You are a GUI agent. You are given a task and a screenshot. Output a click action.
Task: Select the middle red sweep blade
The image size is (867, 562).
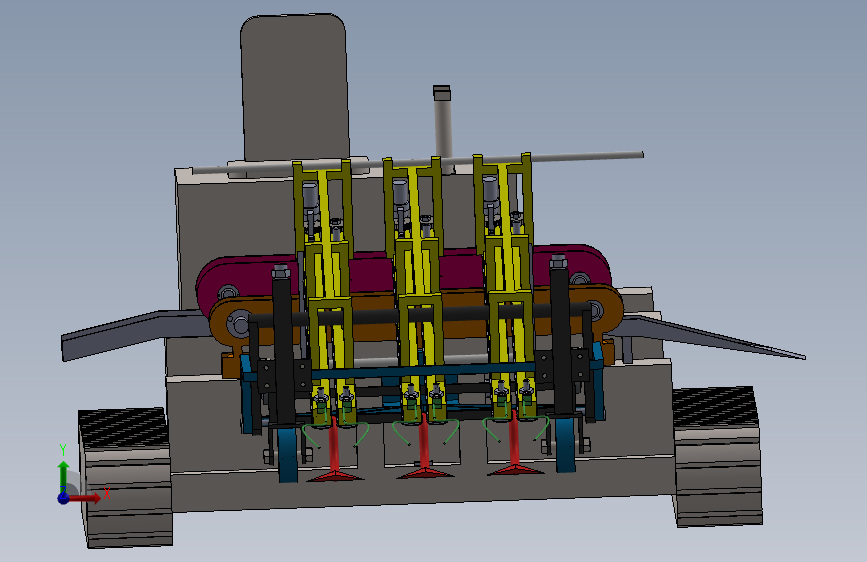pyautogui.click(x=425, y=448)
